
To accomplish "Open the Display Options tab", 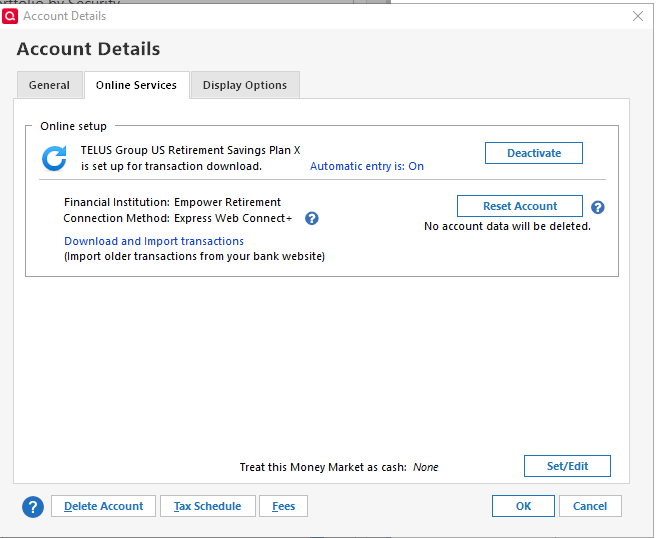I will [x=245, y=85].
